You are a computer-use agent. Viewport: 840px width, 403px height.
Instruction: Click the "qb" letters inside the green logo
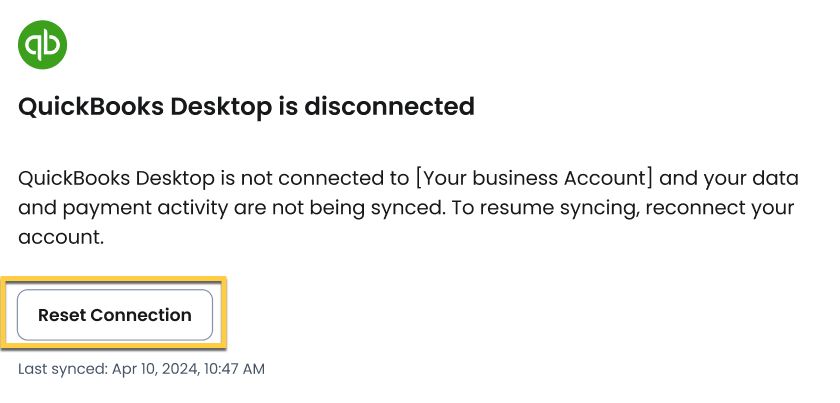42,45
